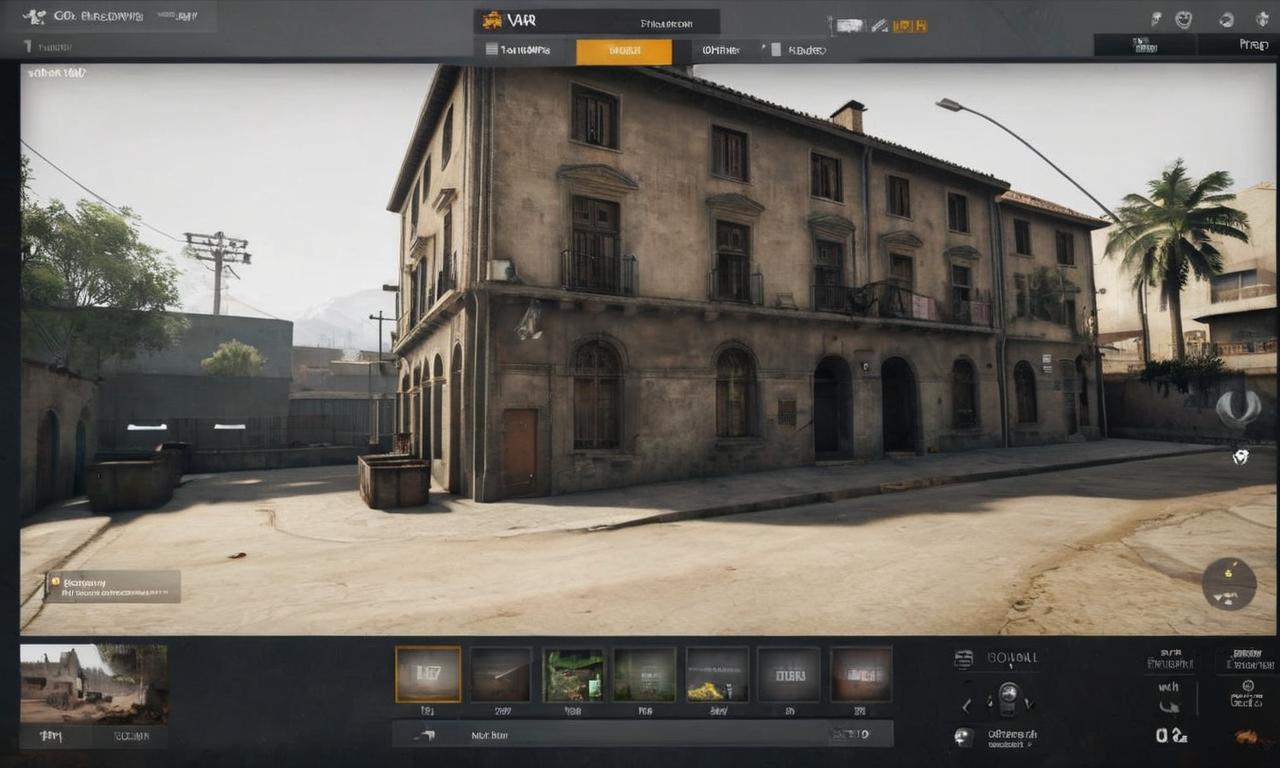Click the chat input field at the bottom
Viewport: 1280px width, 768px height.
click(640, 734)
